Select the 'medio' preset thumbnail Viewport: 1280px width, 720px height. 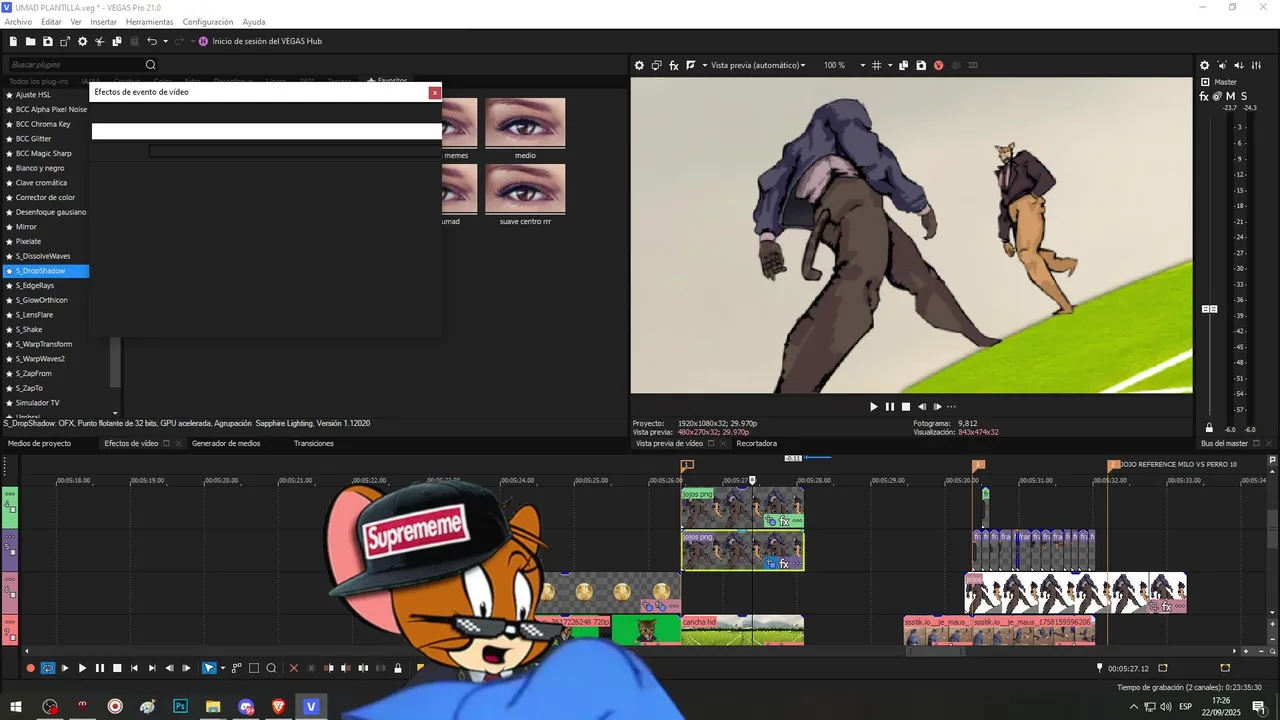tap(525, 123)
